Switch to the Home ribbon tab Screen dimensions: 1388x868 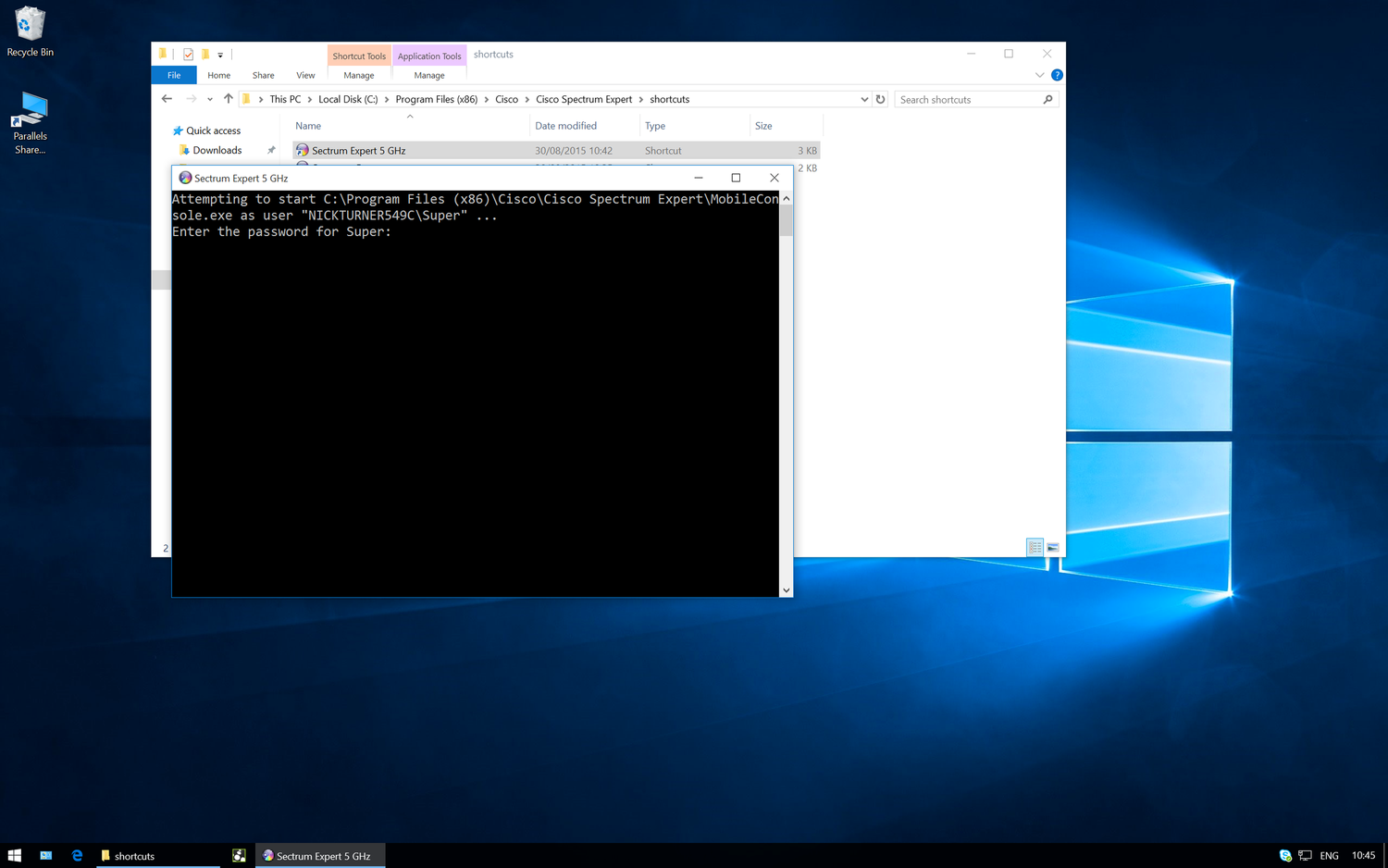pos(219,75)
